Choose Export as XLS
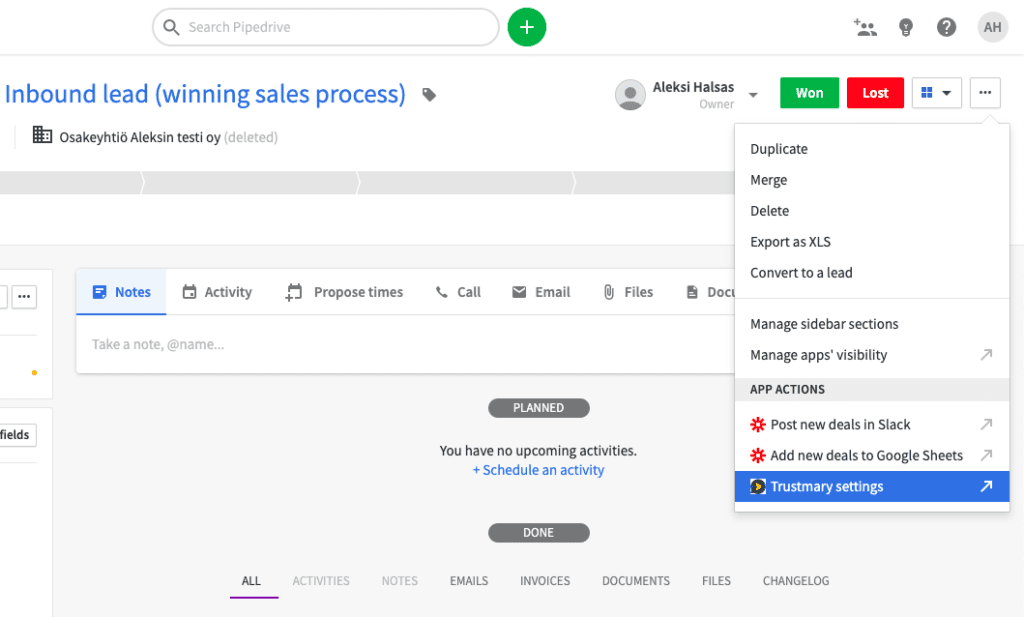 (872, 242)
